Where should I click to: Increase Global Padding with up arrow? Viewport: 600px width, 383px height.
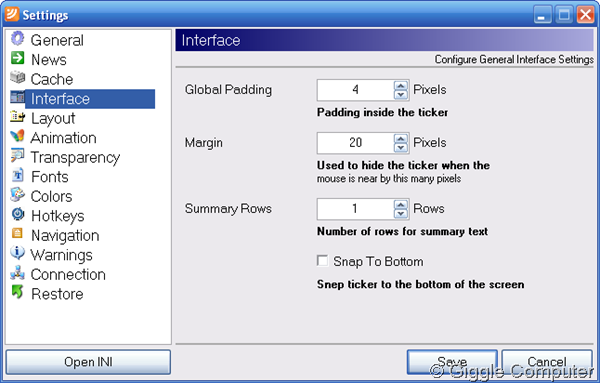tap(401, 85)
